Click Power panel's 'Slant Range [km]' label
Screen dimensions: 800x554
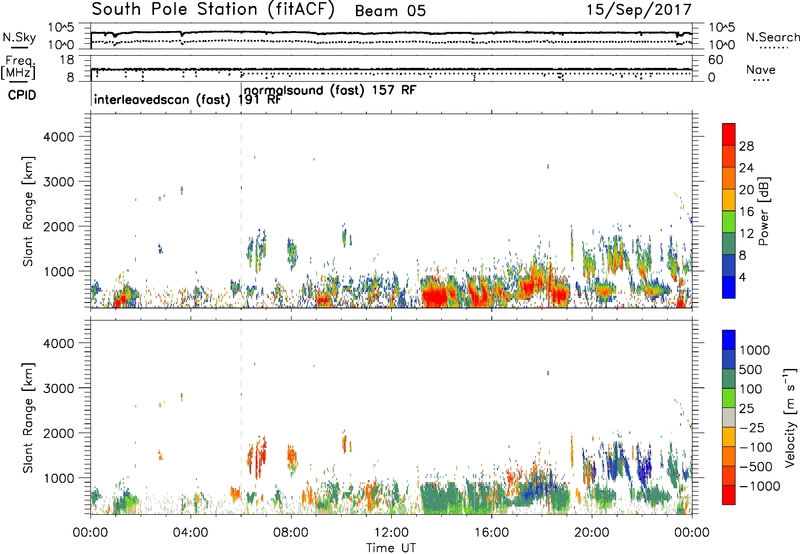tap(28, 211)
